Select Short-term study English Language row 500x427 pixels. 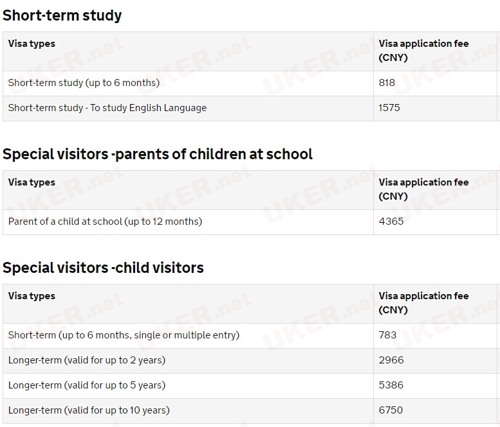coord(251,108)
